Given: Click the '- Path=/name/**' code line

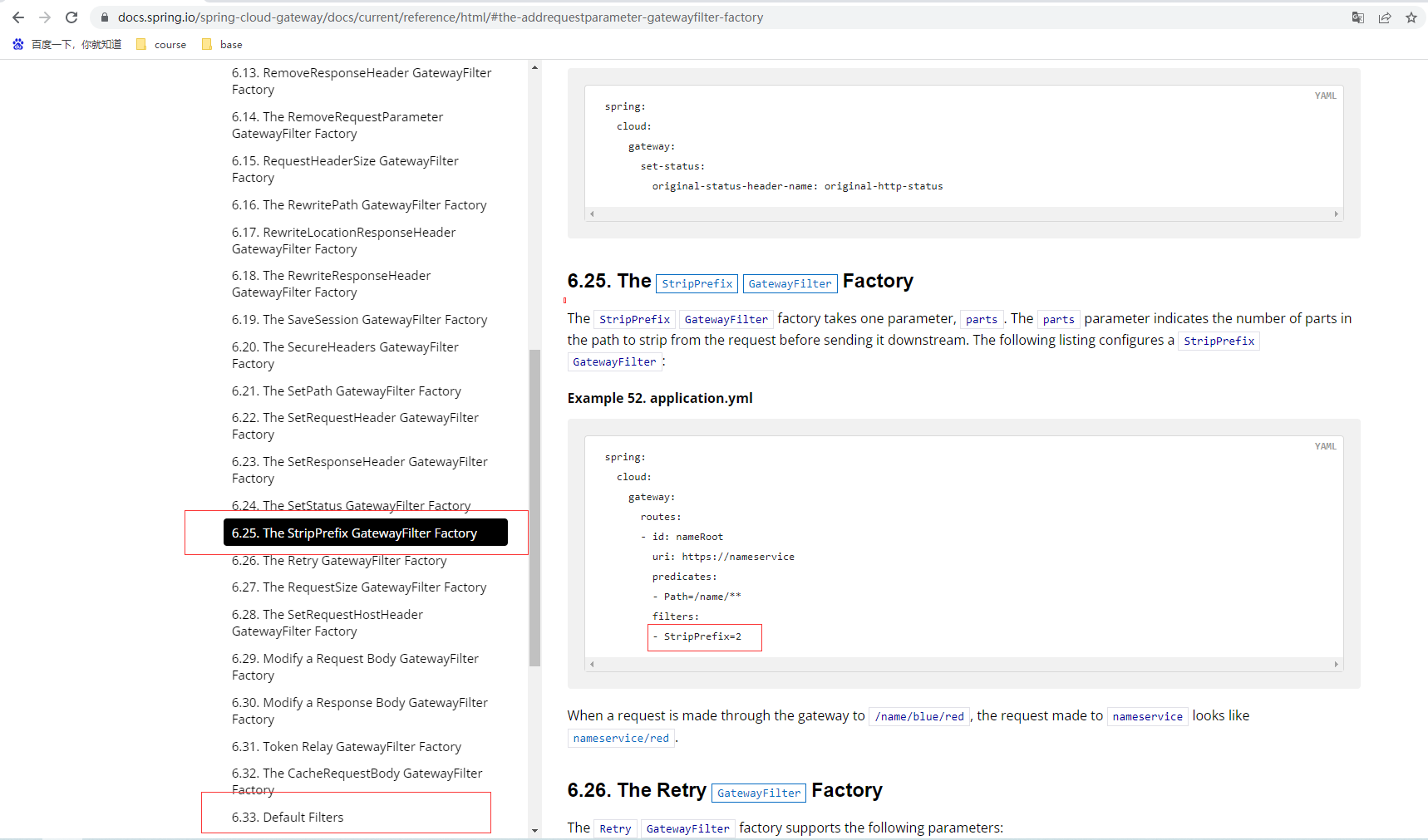Looking at the screenshot, I should [697, 597].
